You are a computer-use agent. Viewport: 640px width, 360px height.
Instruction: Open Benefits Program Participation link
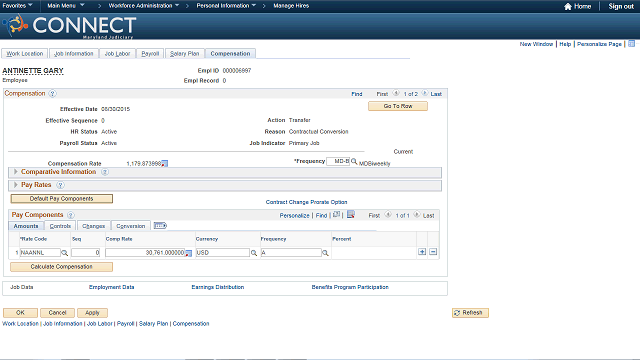click(350, 287)
